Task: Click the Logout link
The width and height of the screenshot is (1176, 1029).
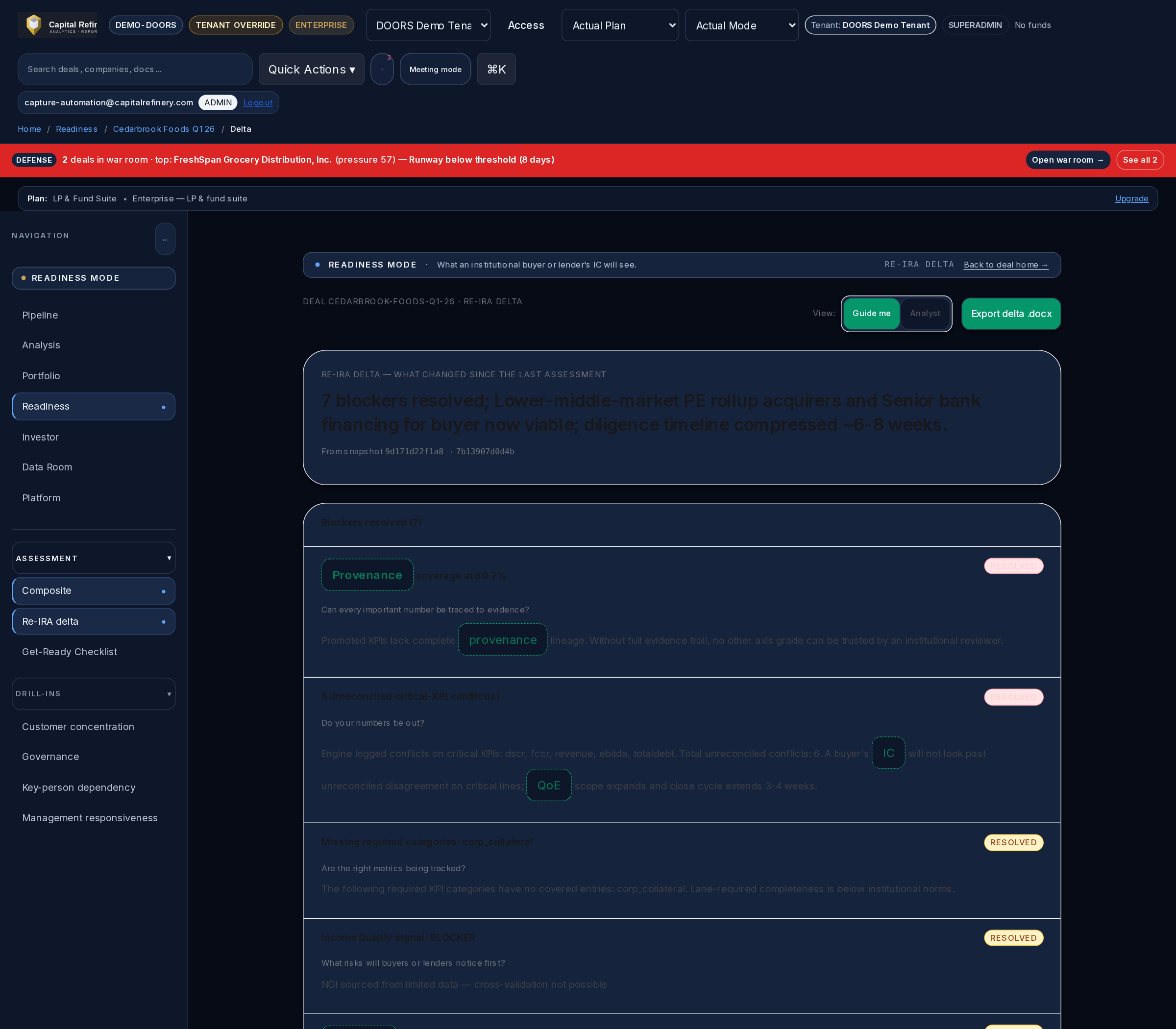Action: point(258,102)
